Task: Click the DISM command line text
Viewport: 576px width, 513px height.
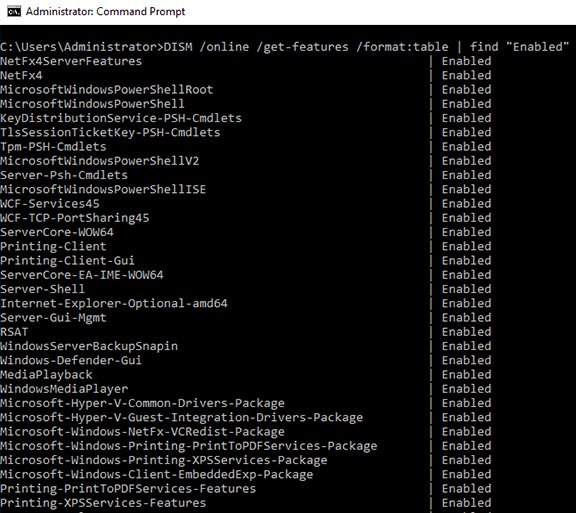Action: (x=284, y=47)
